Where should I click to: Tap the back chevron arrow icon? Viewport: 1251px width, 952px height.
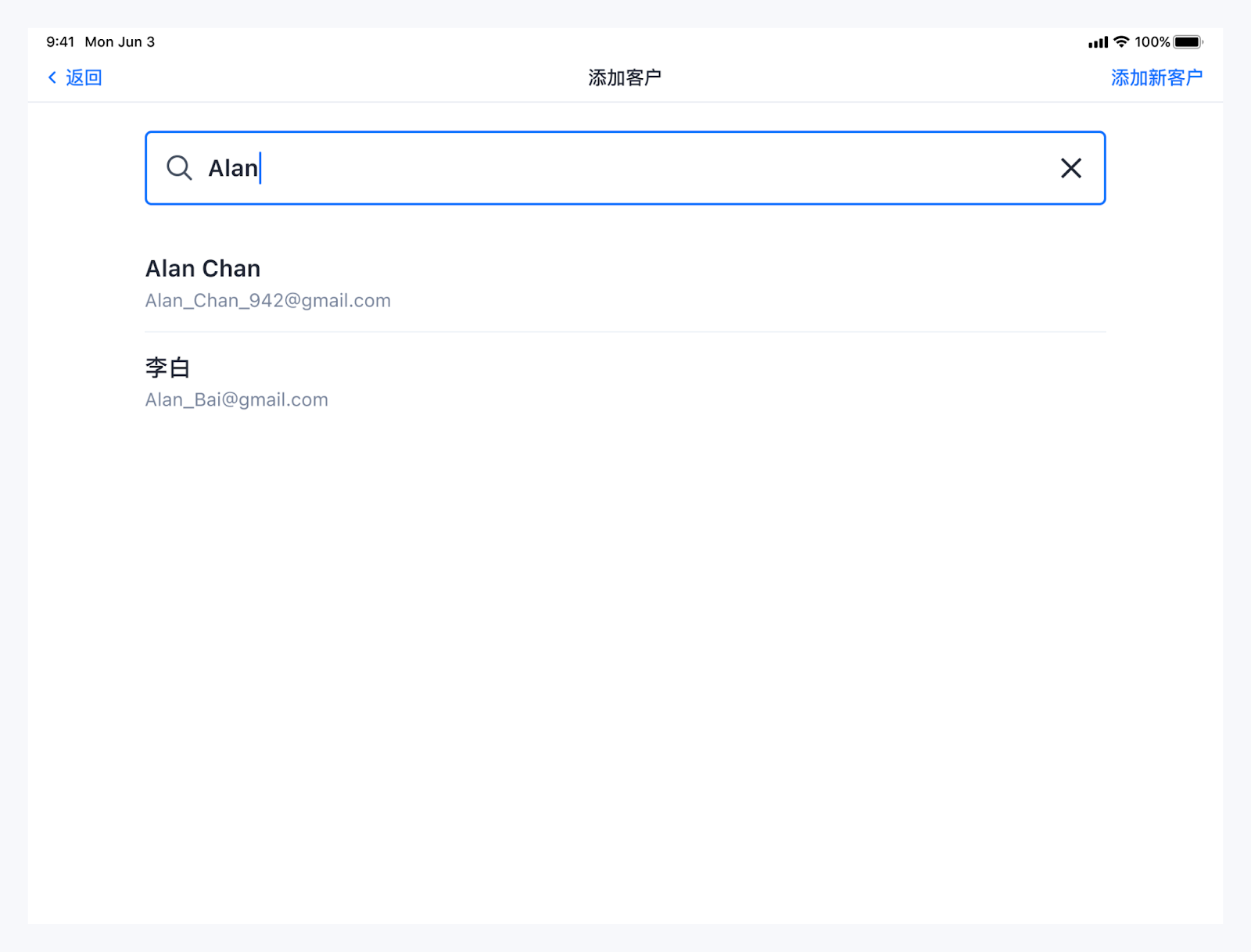click(52, 77)
